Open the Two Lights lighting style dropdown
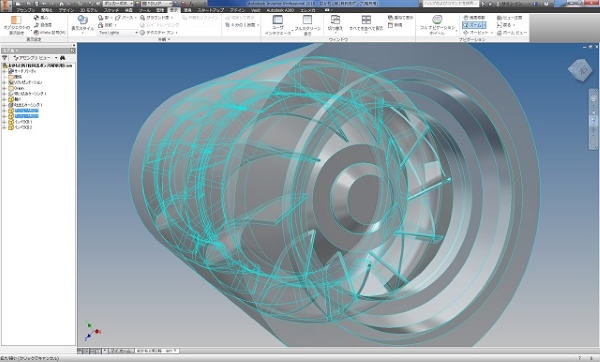This screenshot has width=600, height=362. click(118, 33)
